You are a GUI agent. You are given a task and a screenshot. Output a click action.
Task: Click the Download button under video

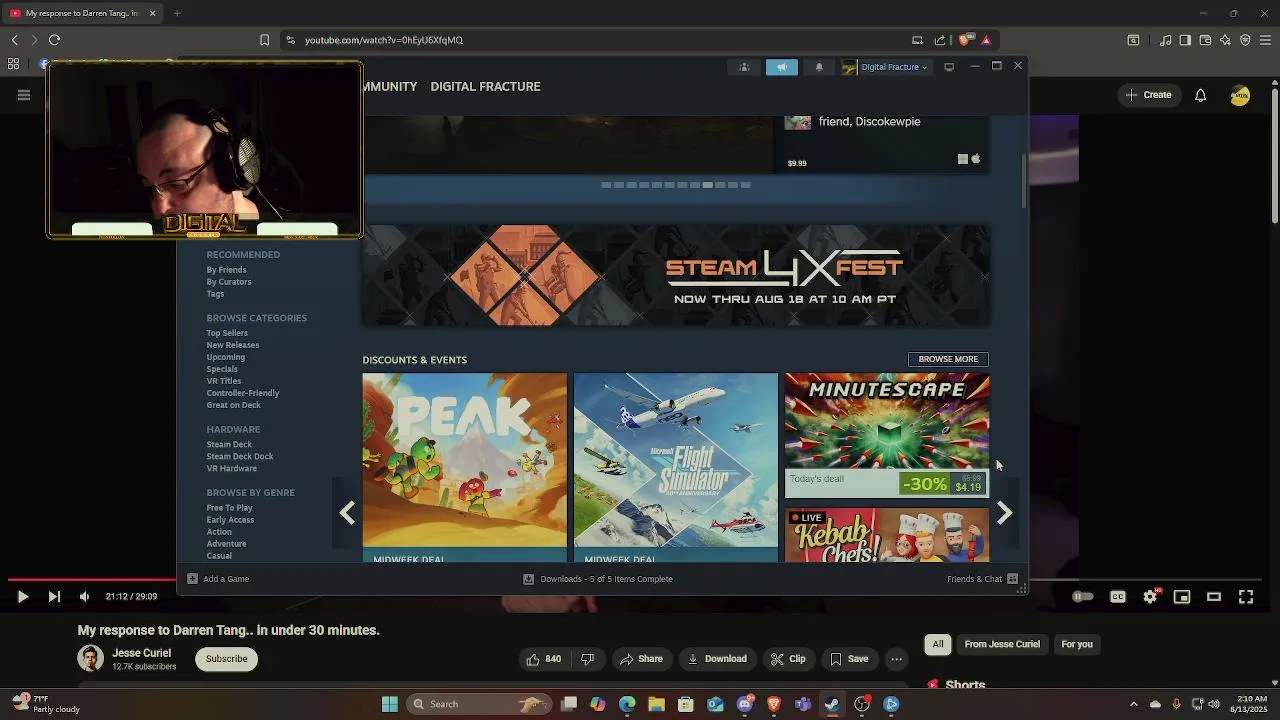click(x=717, y=659)
